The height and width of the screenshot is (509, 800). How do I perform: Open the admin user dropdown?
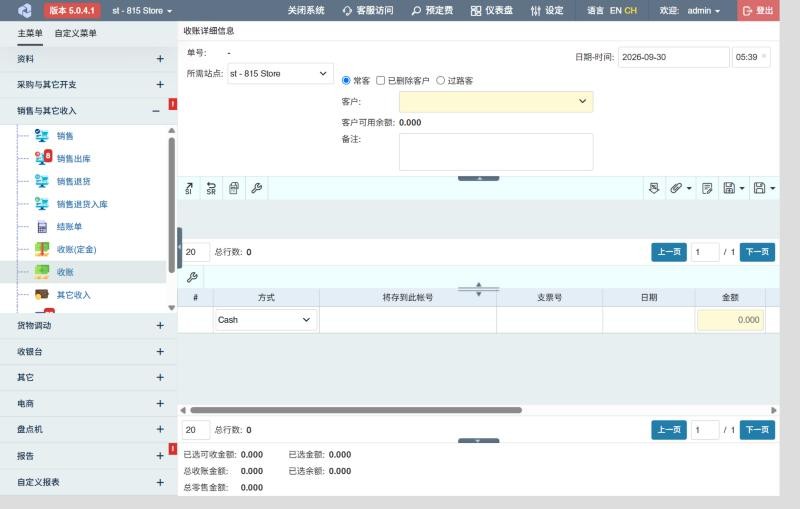[704, 10]
